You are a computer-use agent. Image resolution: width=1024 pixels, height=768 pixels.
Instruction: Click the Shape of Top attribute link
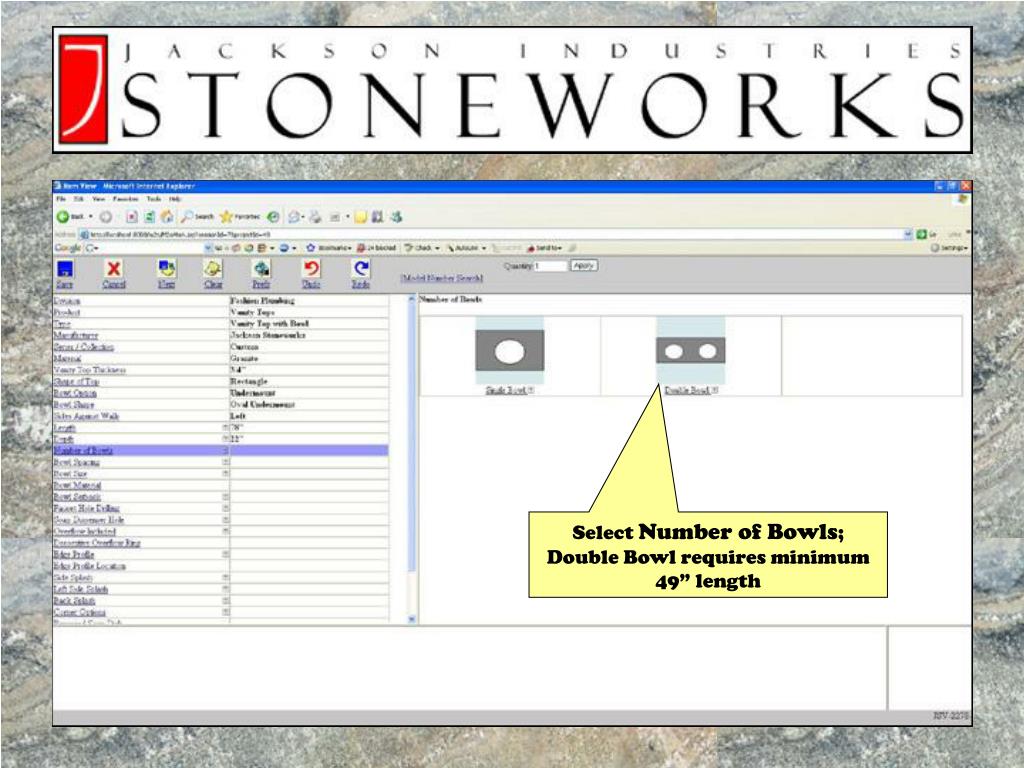coord(76,381)
